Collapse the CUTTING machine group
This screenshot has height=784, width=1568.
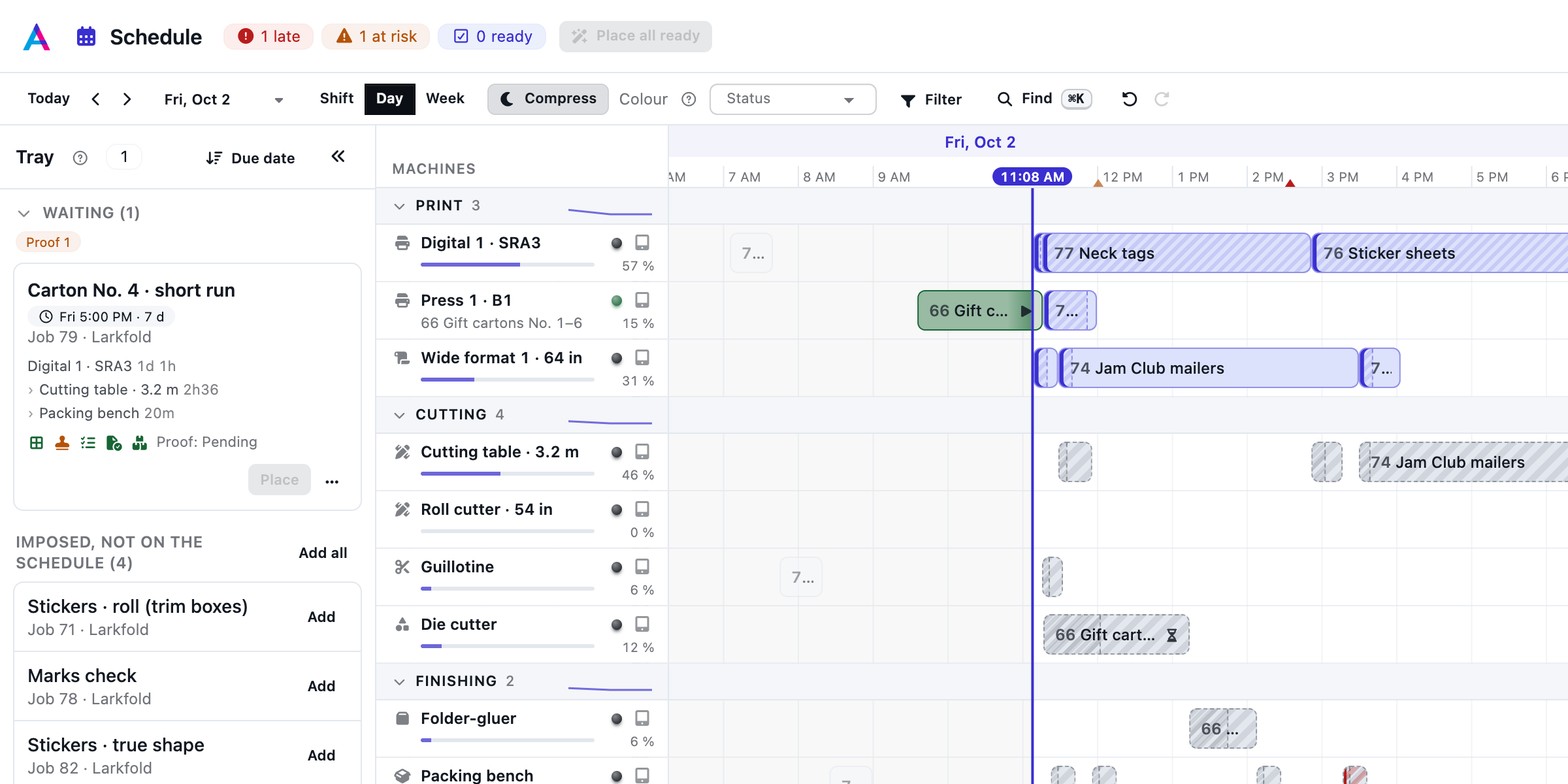(x=399, y=416)
